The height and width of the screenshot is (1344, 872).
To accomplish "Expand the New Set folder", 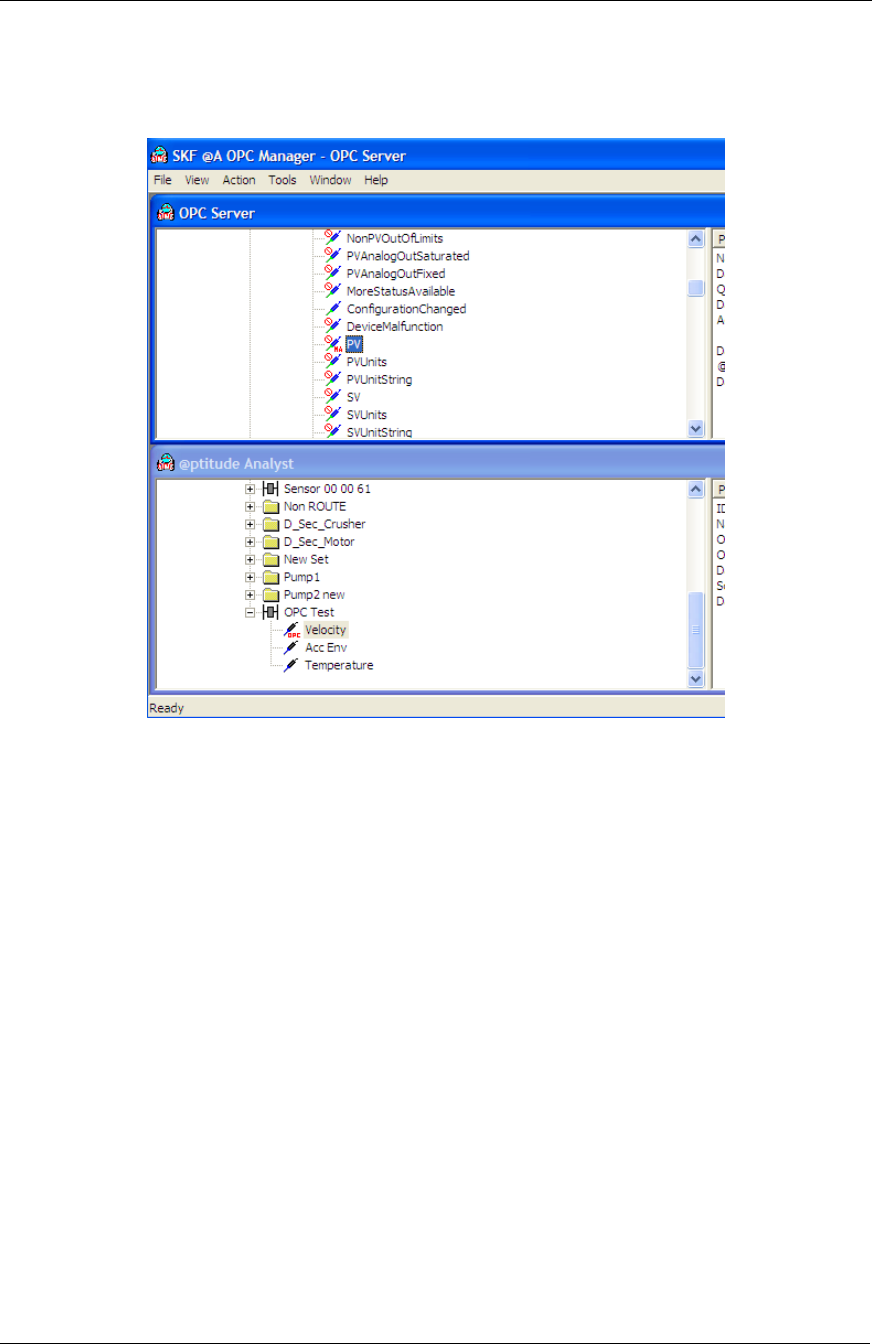I will point(250,560).
